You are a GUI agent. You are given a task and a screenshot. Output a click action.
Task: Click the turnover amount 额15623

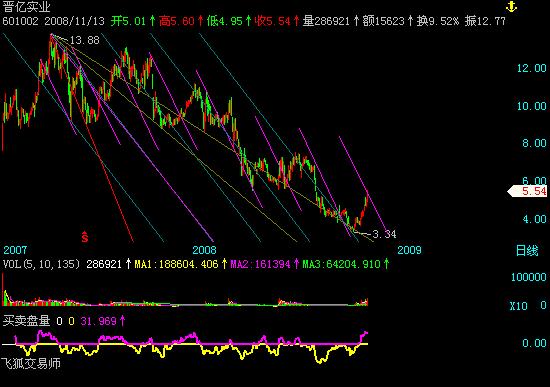pos(383,21)
